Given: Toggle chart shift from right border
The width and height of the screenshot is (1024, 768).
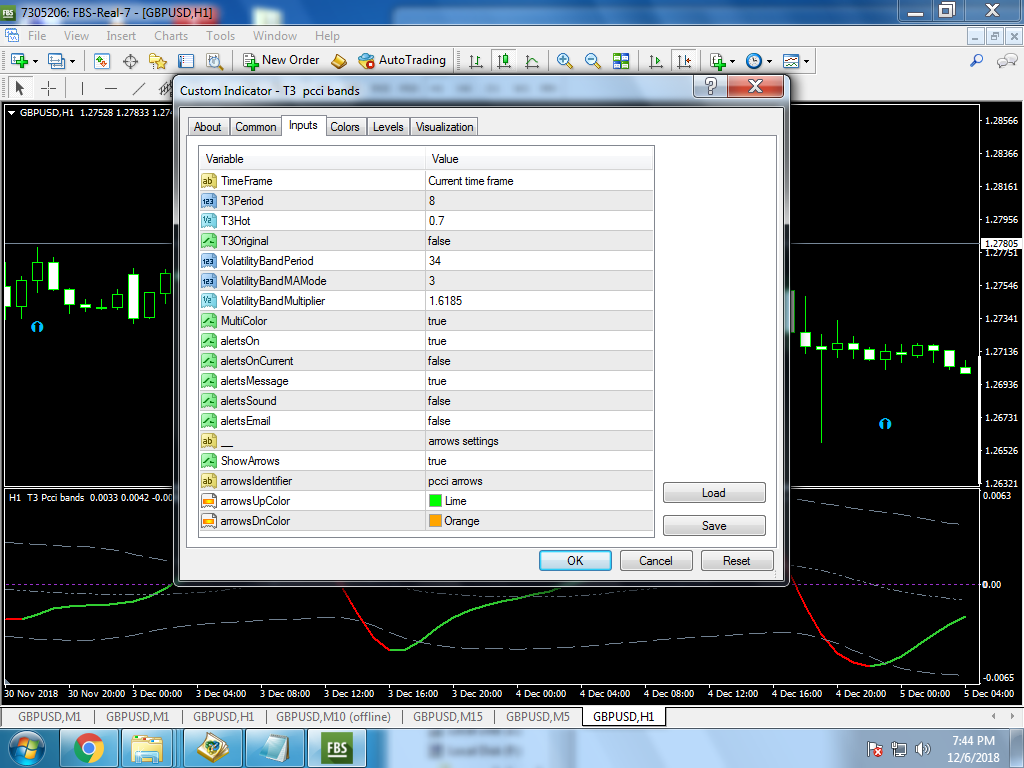Looking at the screenshot, I should pyautogui.click(x=684, y=61).
